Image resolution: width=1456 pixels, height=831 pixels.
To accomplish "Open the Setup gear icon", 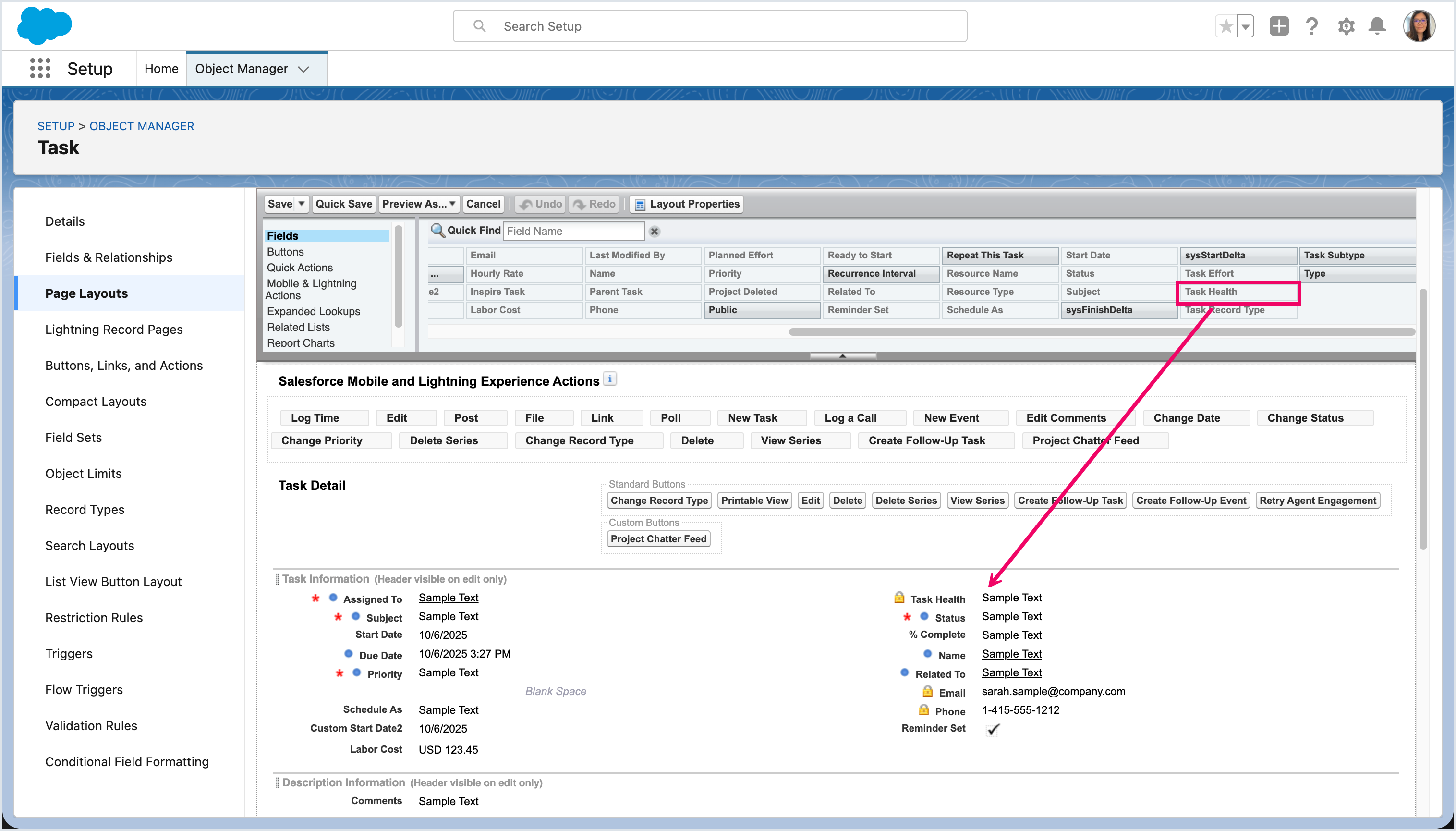I will pos(1346,26).
